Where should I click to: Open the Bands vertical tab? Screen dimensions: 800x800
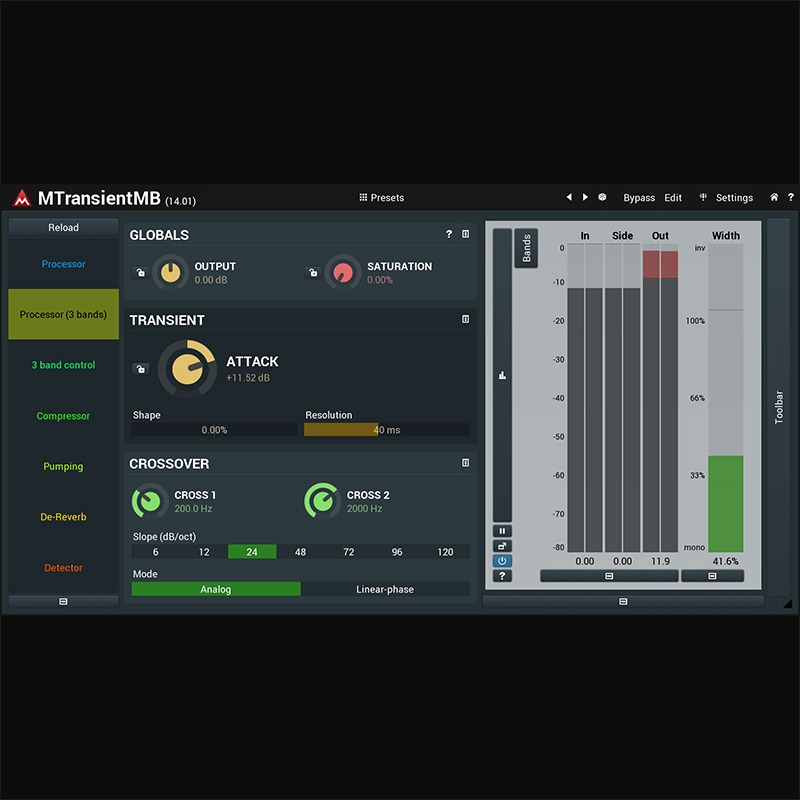click(x=526, y=248)
